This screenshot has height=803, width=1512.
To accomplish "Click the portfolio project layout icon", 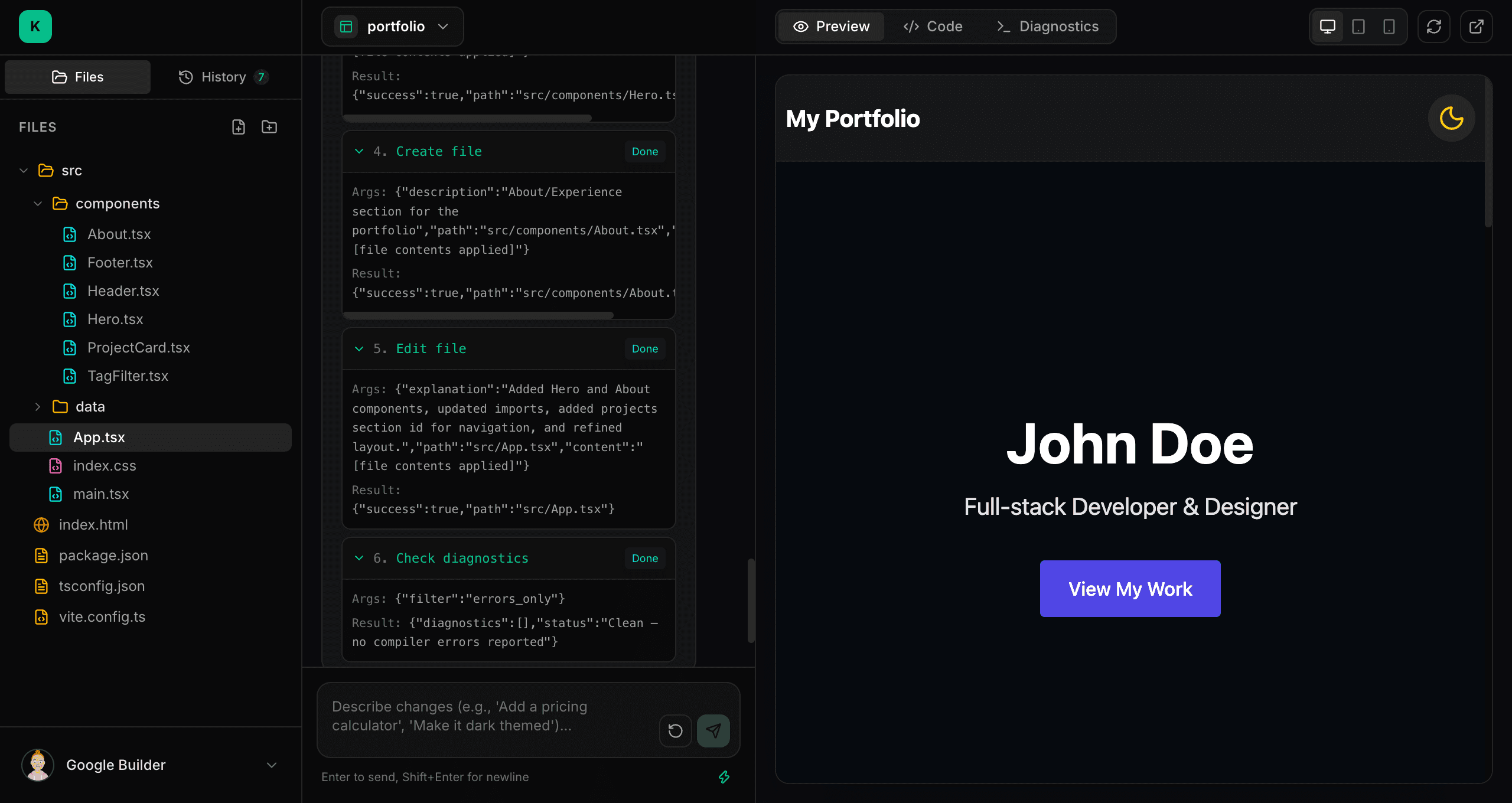I will coord(346,27).
